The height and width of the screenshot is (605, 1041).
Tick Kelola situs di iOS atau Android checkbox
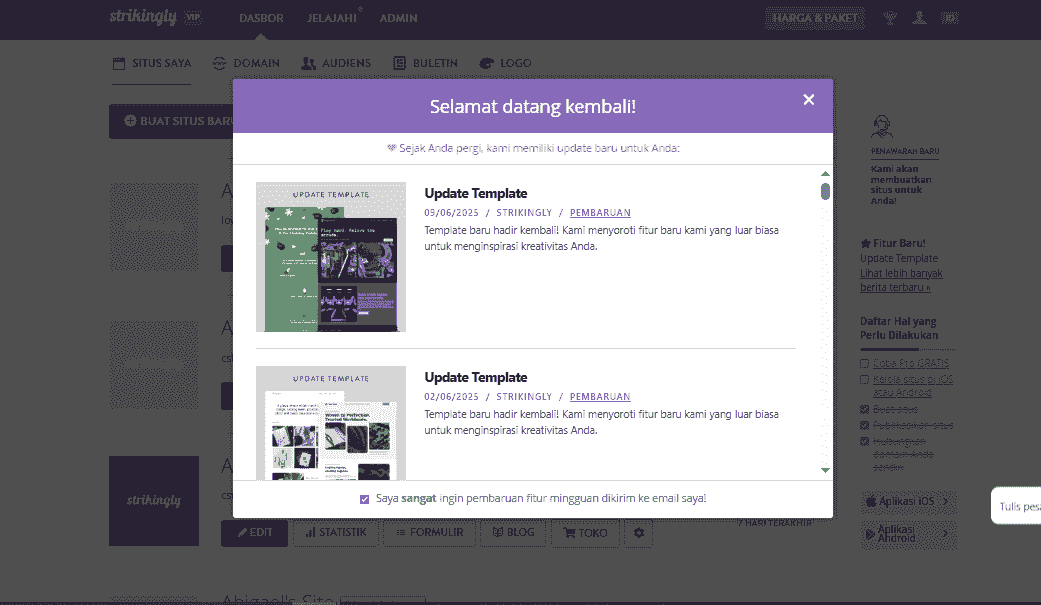click(x=864, y=380)
